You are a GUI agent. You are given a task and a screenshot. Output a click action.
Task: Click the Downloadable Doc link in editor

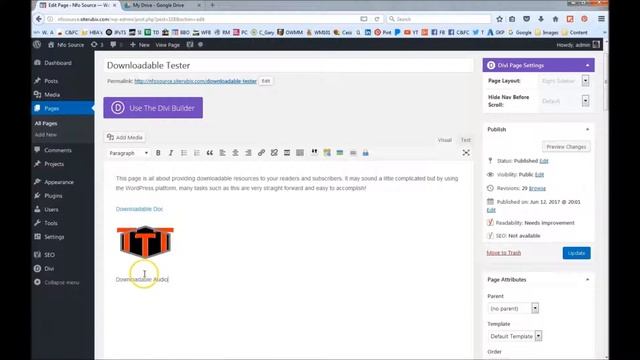pos(139,209)
